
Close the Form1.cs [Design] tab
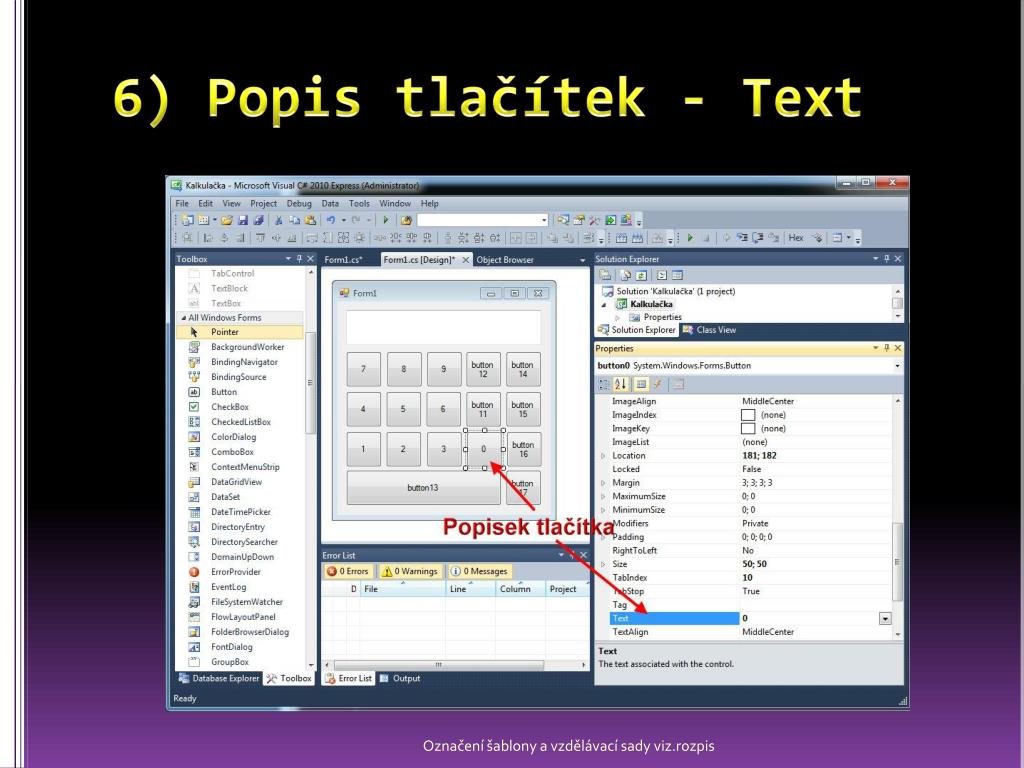[x=466, y=260]
